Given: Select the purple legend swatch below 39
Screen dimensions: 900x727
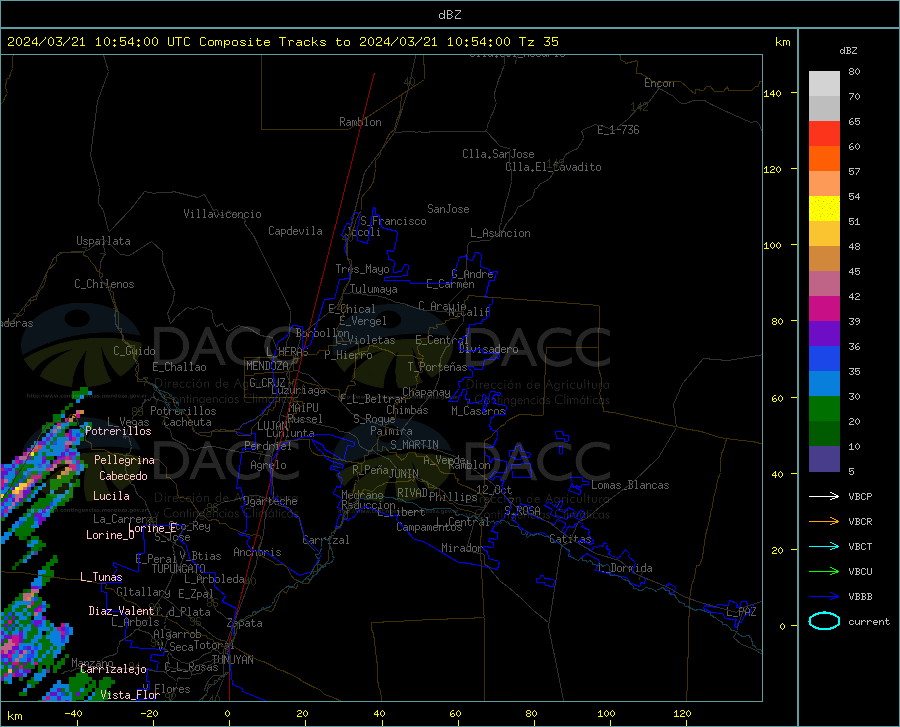Looking at the screenshot, I should 824,334.
